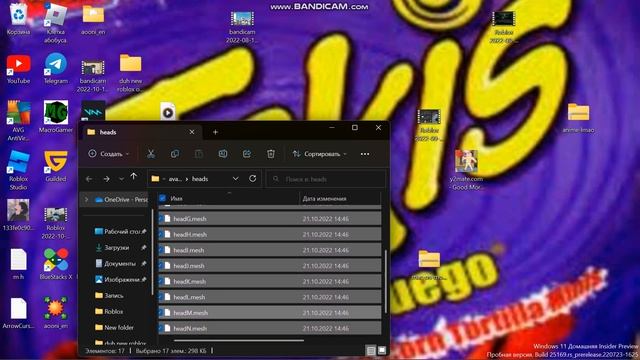Open the Запись folder in sidebar
This screenshot has height=360, width=640.
pos(109,296)
